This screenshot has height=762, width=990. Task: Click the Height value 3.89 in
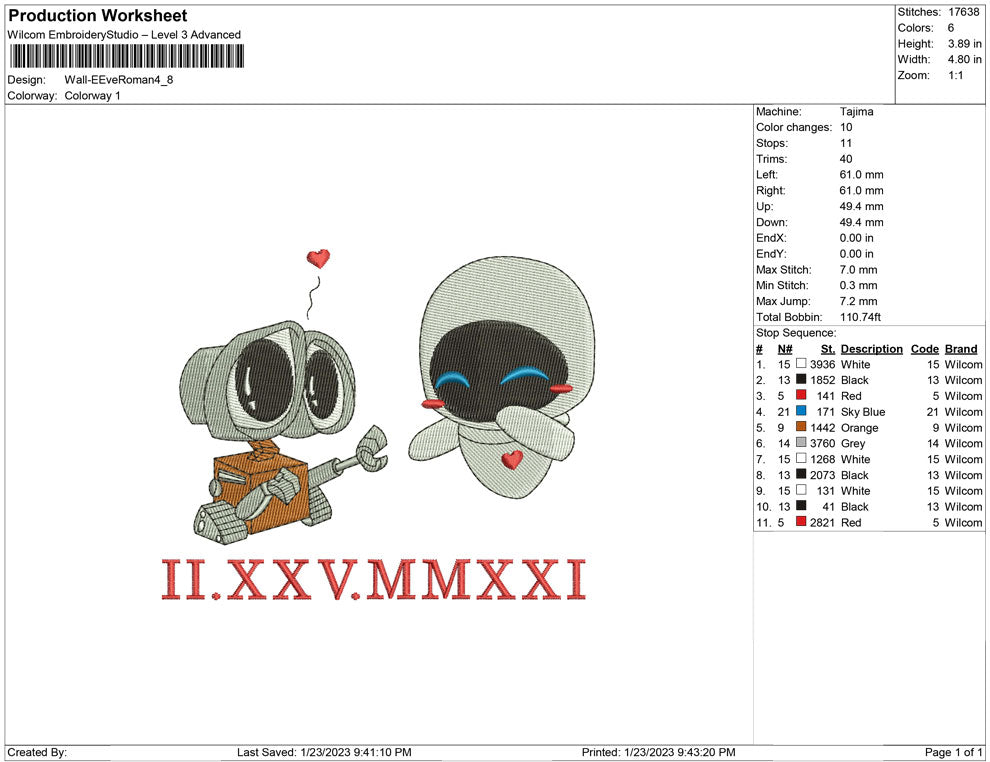coord(965,44)
